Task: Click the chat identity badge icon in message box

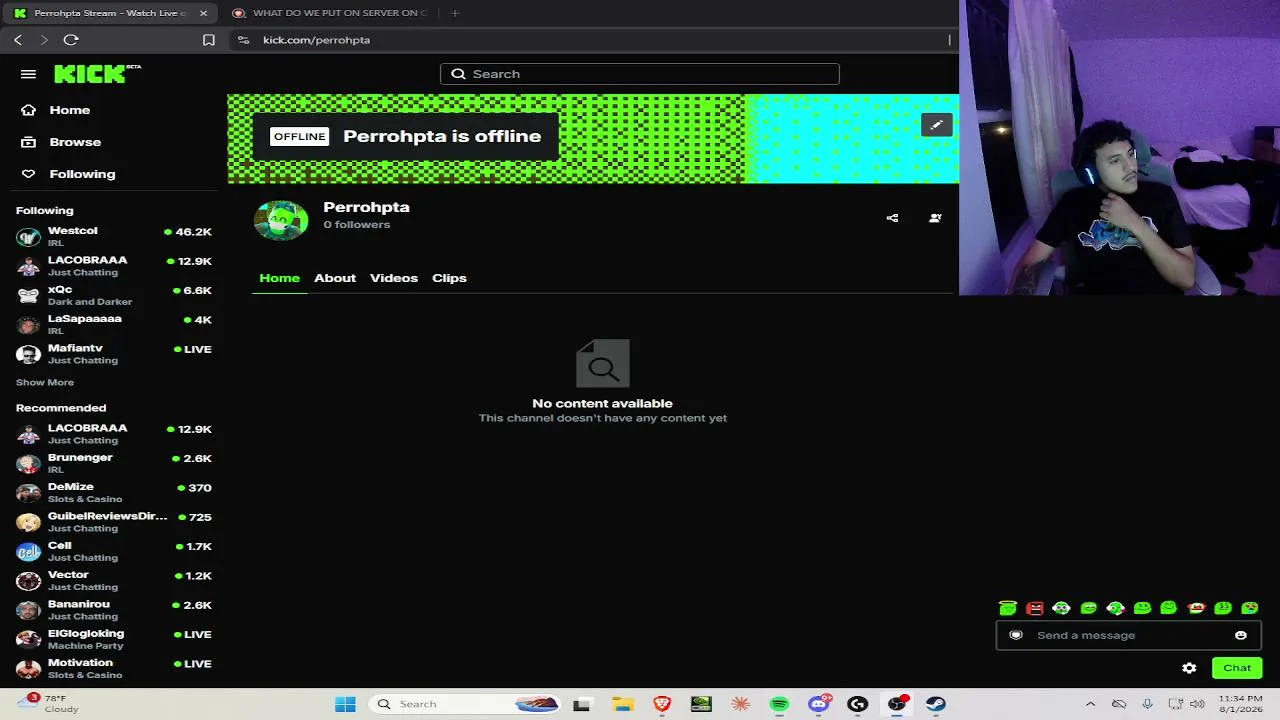Action: [x=1016, y=635]
